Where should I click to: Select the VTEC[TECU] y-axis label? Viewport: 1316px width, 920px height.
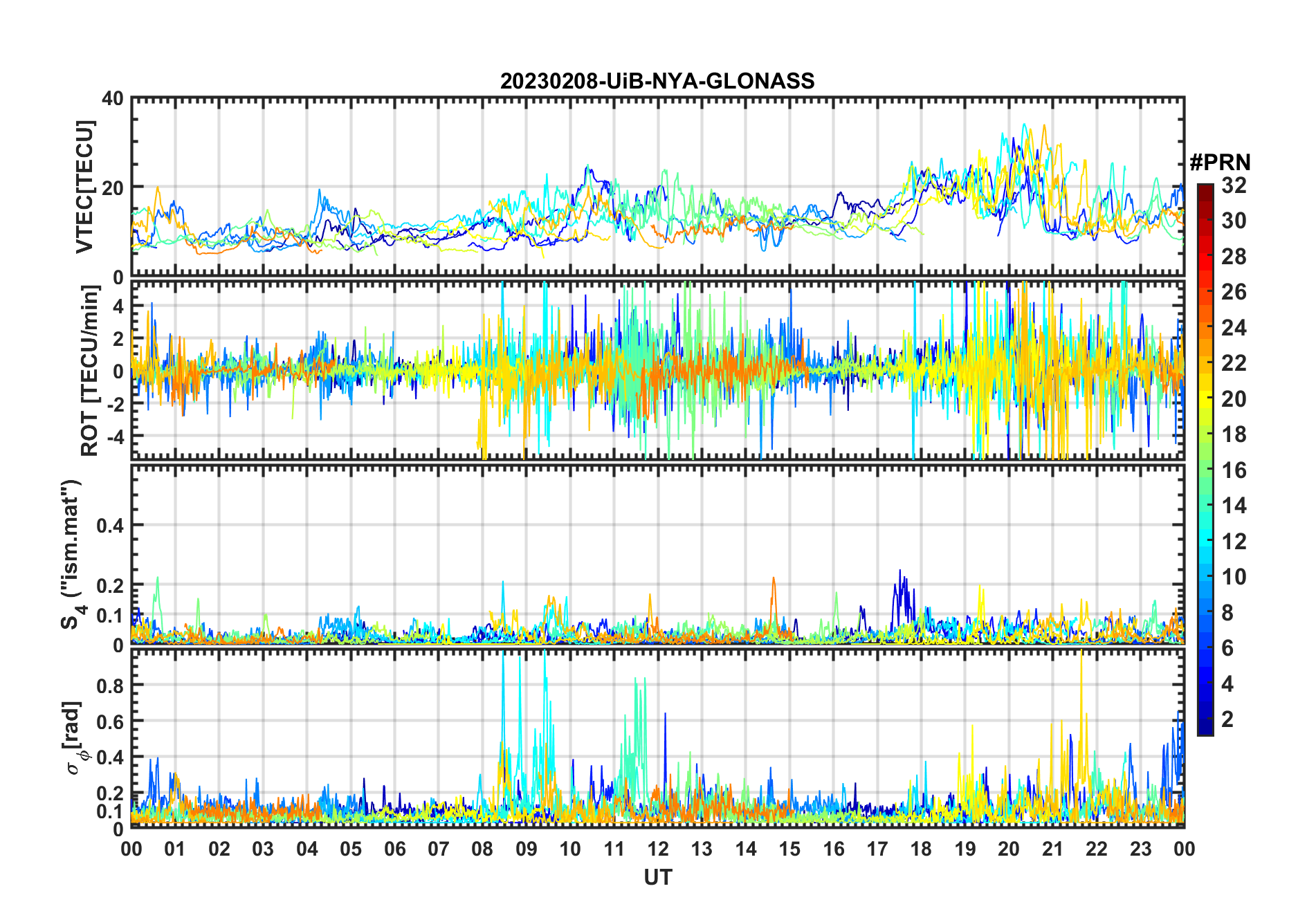pos(84,187)
